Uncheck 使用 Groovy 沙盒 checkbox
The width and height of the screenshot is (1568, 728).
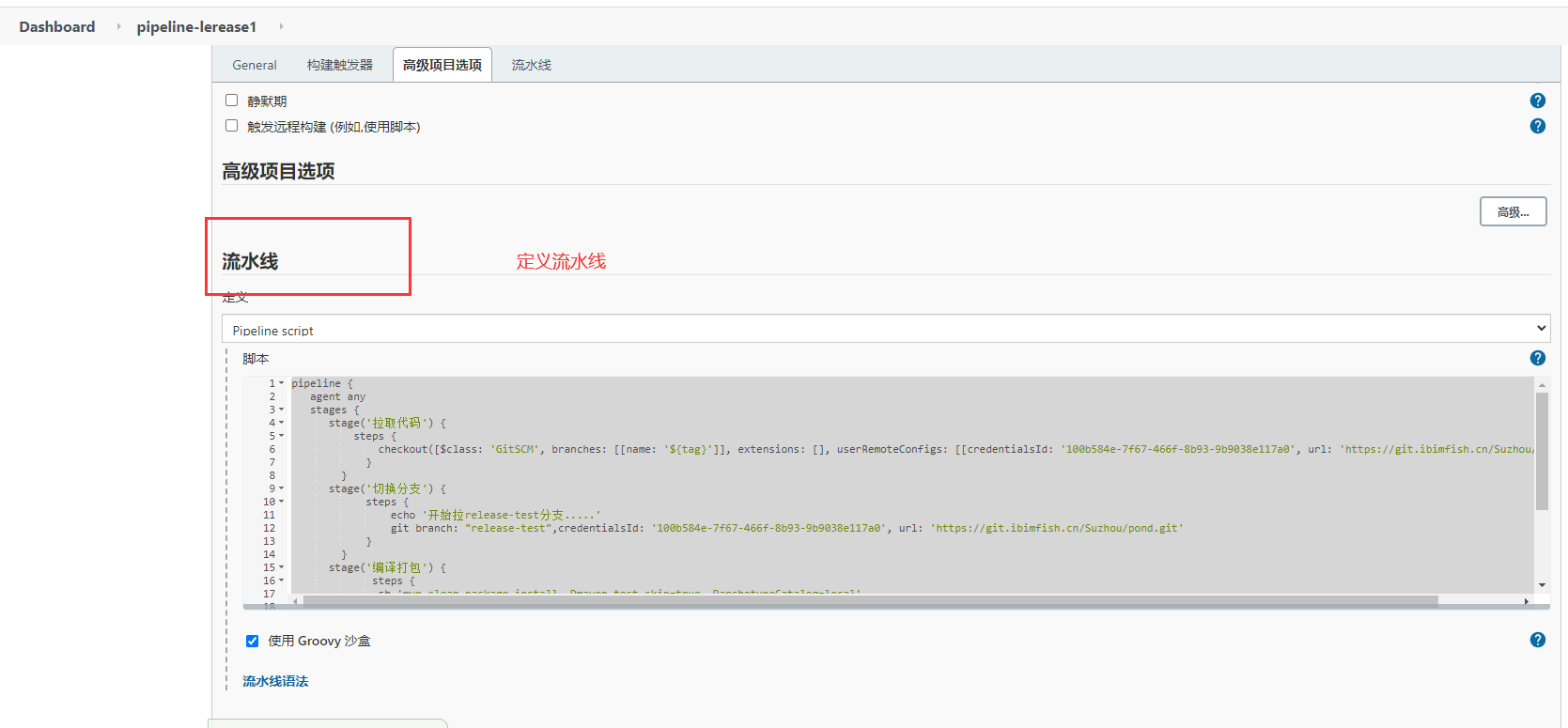pos(252,641)
